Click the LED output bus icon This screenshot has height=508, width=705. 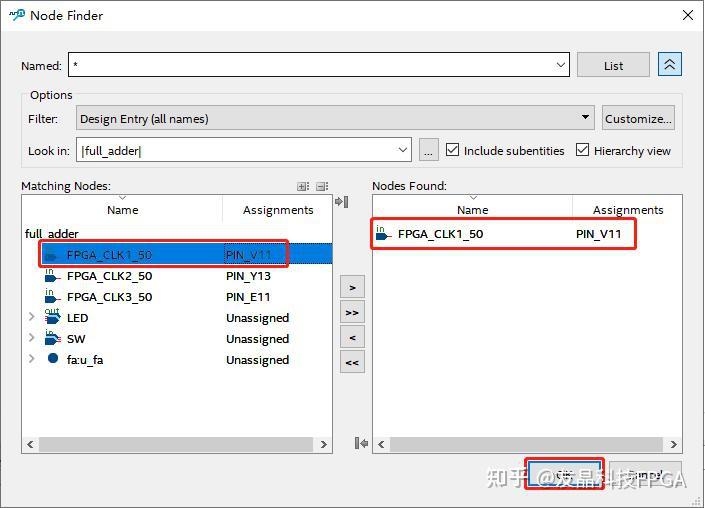(52, 317)
